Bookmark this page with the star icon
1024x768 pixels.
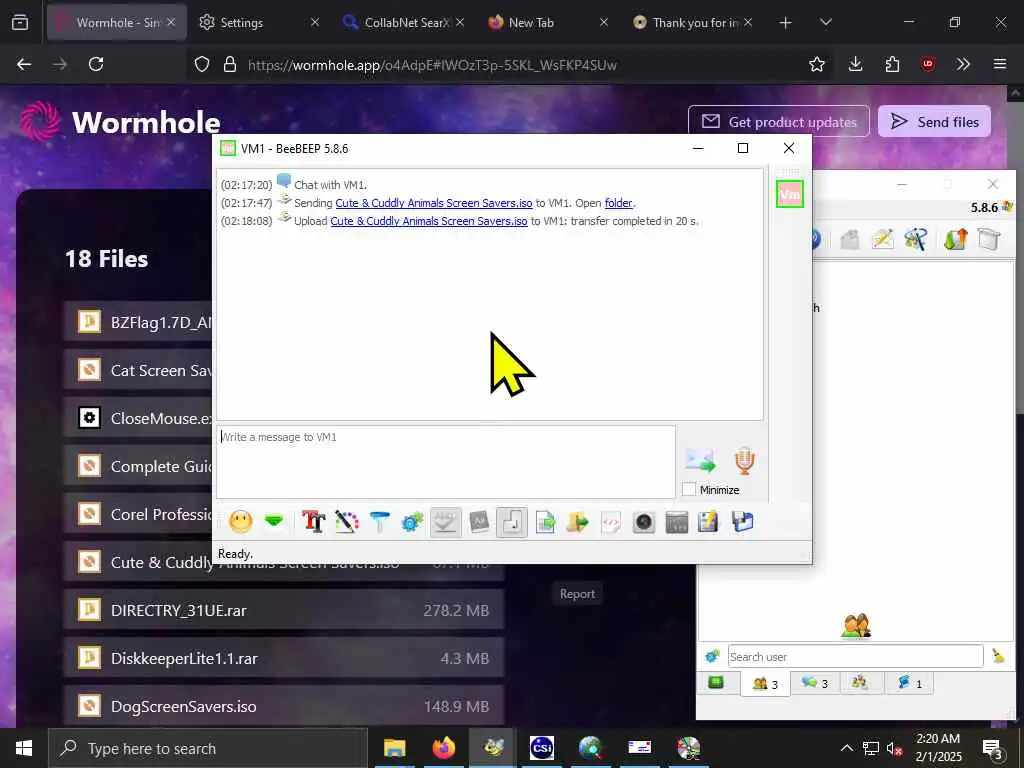pyautogui.click(x=816, y=64)
